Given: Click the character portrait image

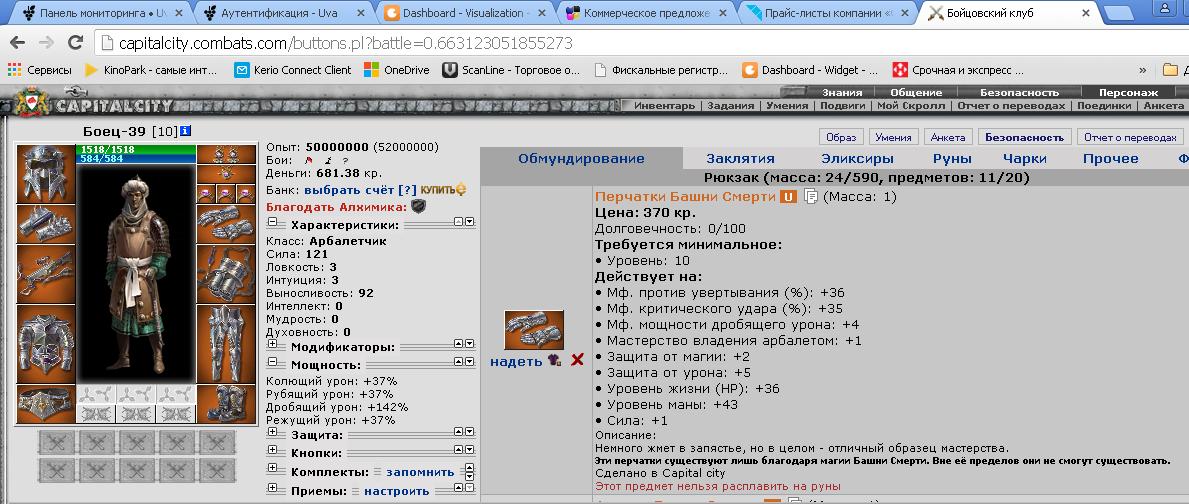Looking at the screenshot, I should (x=136, y=274).
